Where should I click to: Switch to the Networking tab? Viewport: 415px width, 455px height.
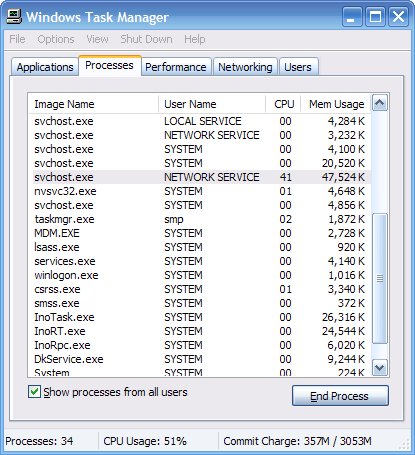[245, 67]
